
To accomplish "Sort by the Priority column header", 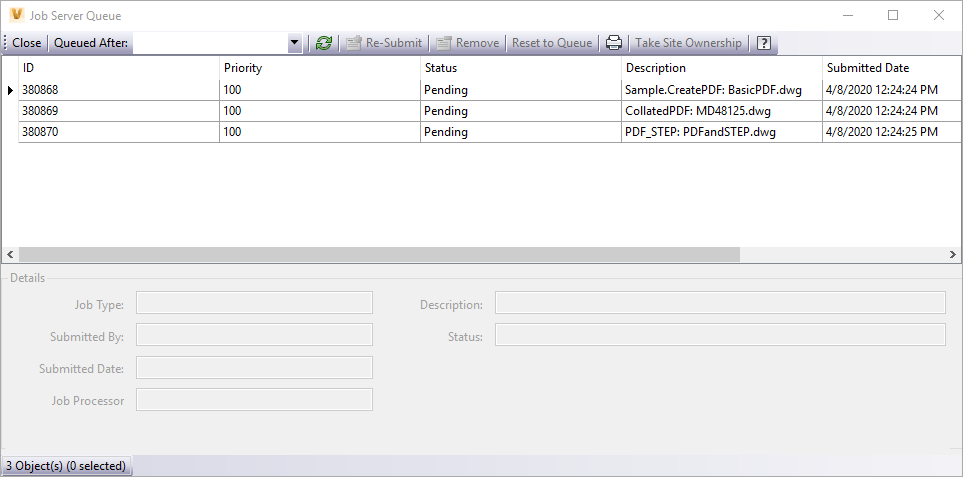I will coord(319,68).
